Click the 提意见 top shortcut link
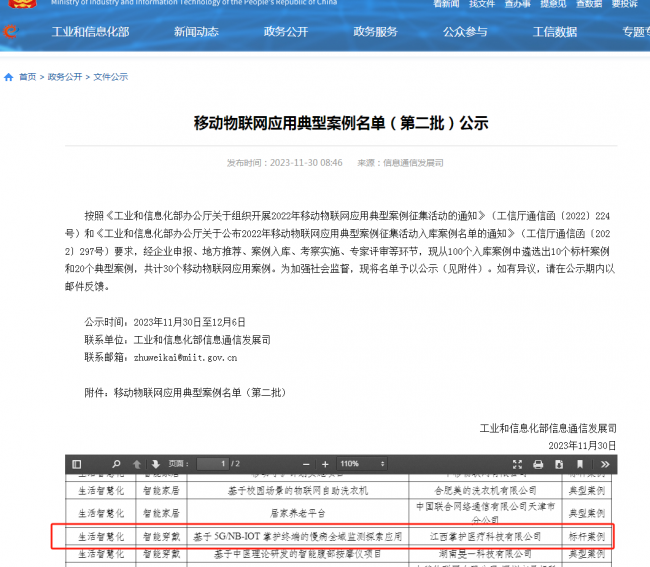 click(553, 4)
